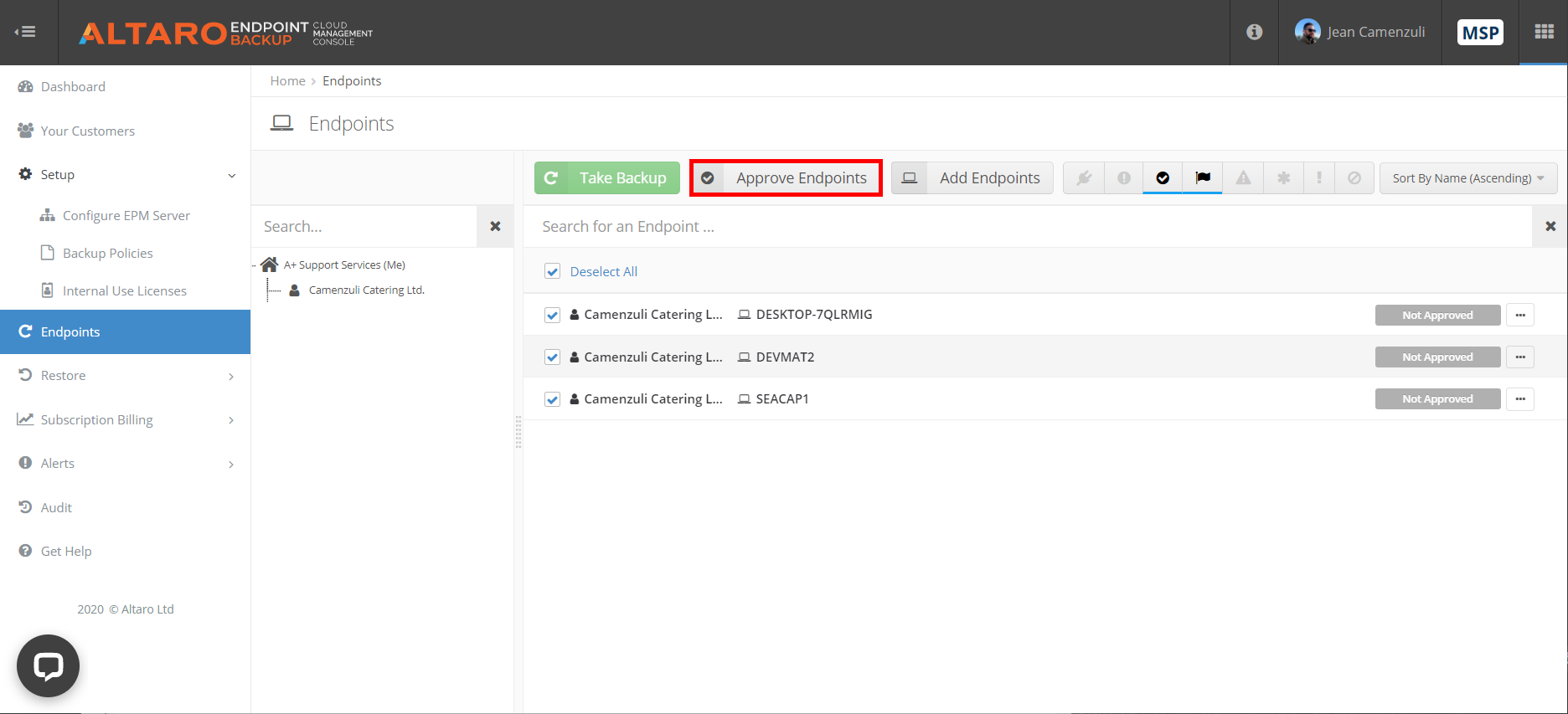Uncheck the Deselect All checkbox
This screenshot has height=714, width=1568.
coord(552,271)
